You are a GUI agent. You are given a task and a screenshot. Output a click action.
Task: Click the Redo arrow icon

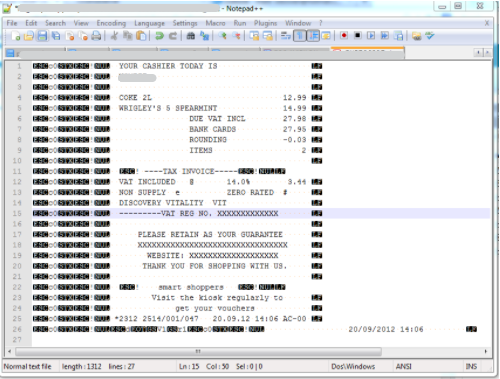tap(173, 36)
